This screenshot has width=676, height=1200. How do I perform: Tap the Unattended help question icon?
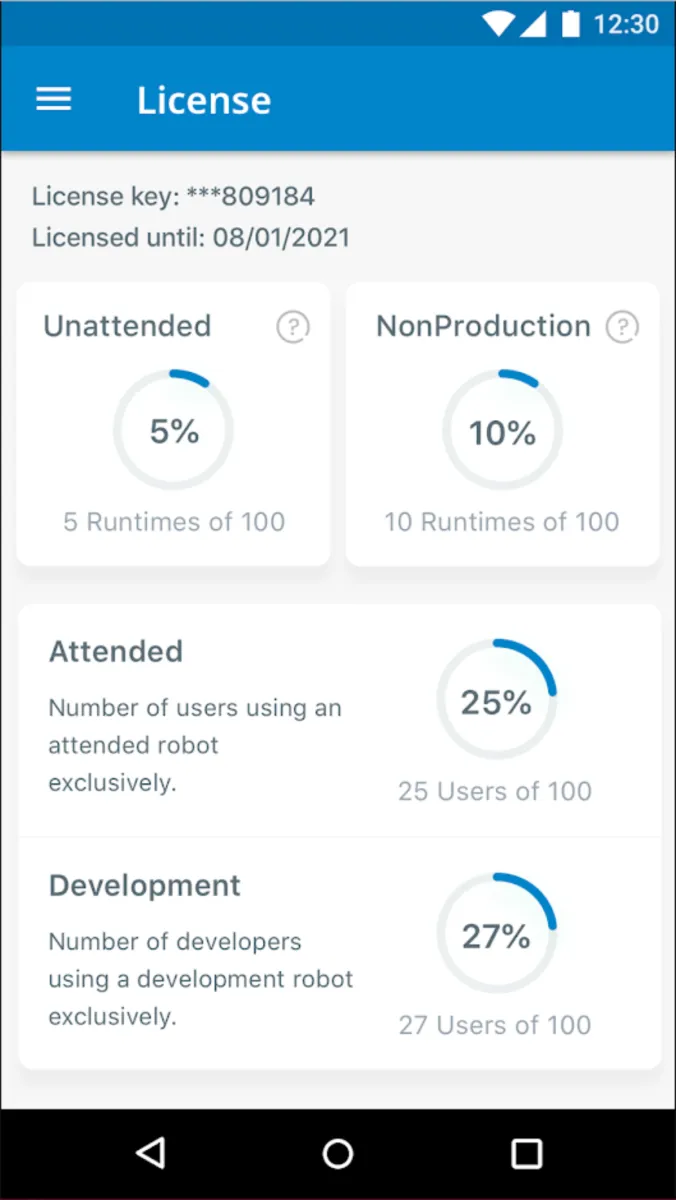point(293,327)
